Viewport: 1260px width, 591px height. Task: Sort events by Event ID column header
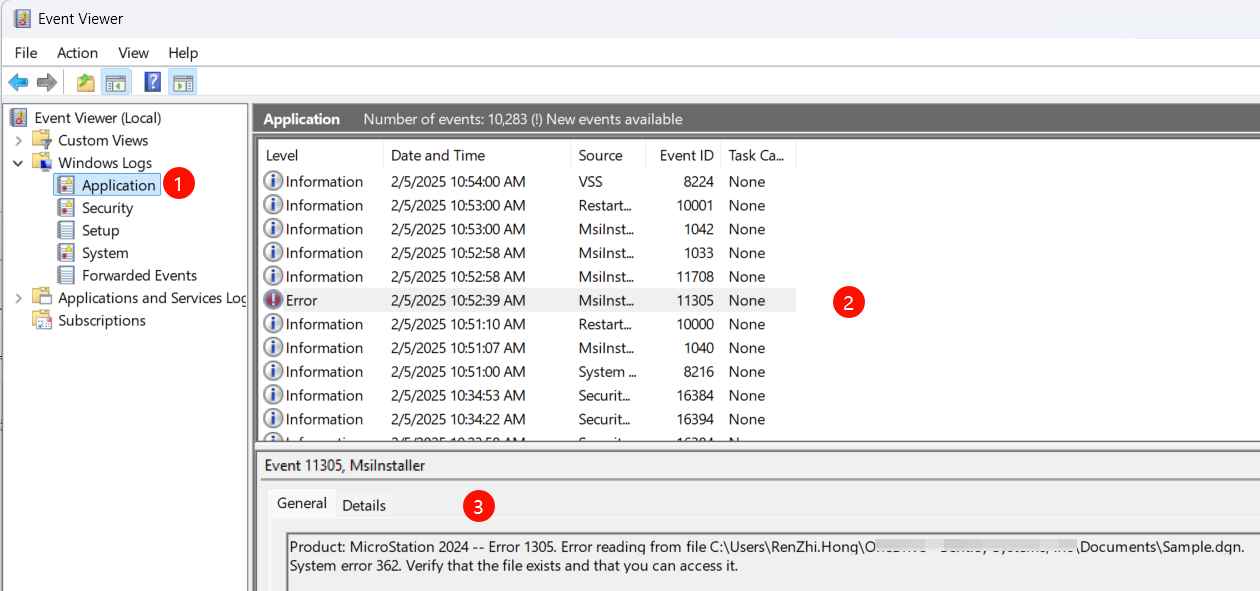[x=685, y=155]
